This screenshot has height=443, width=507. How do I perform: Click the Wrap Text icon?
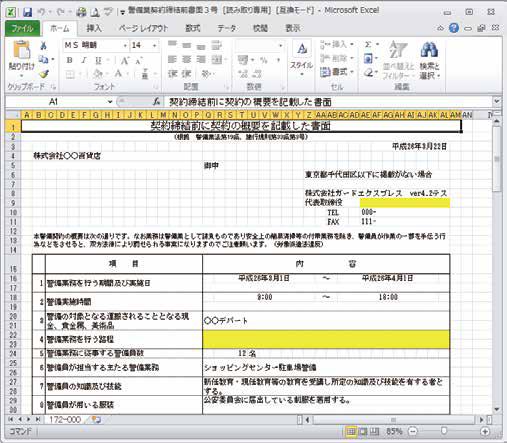pyautogui.click(x=217, y=45)
